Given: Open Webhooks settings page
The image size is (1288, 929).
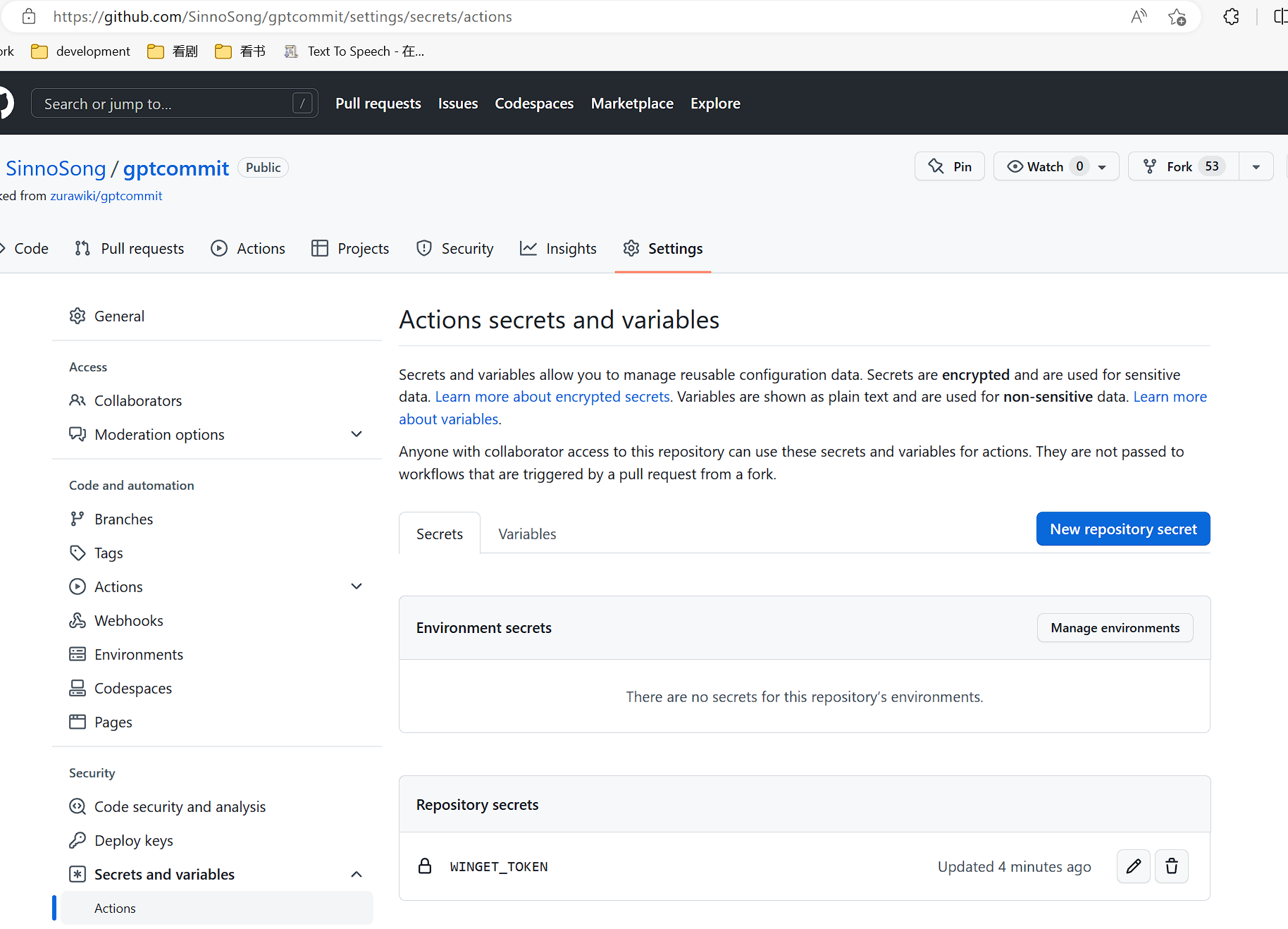Looking at the screenshot, I should (217, 621).
